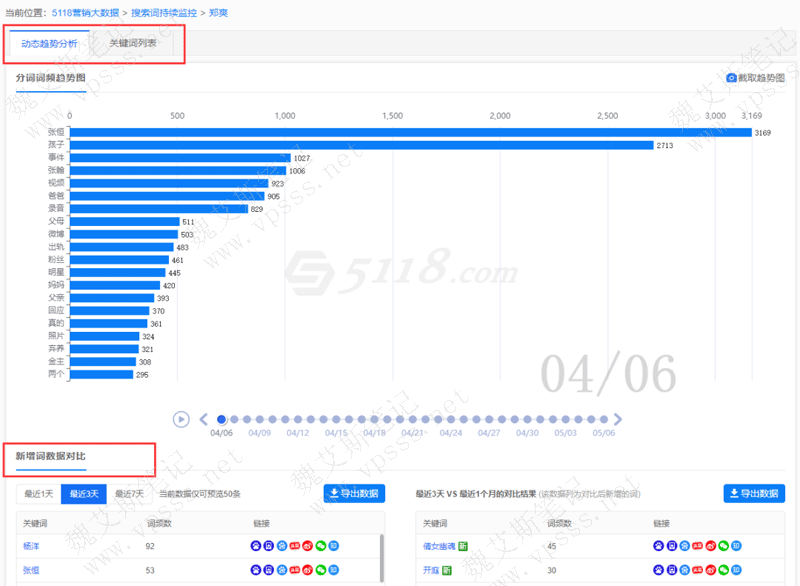Click 导出数据 button above the right comparison table

pyautogui.click(x=754, y=493)
